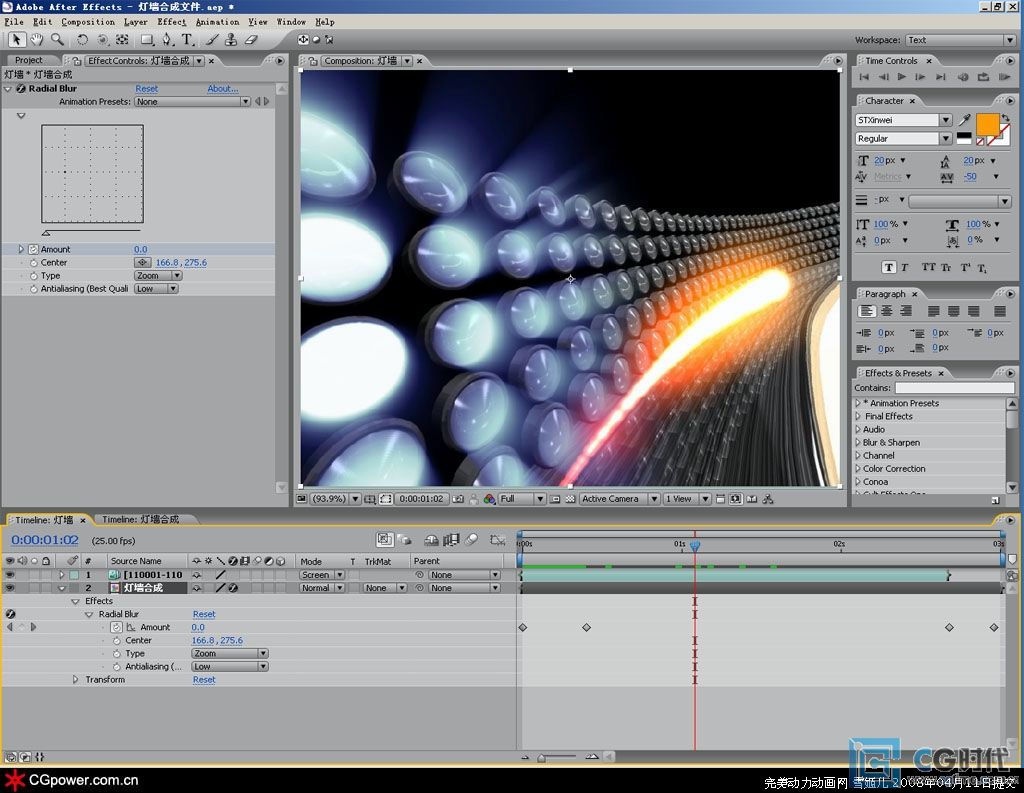Toggle region of interest in viewer
The width and height of the screenshot is (1024, 793).
386,499
